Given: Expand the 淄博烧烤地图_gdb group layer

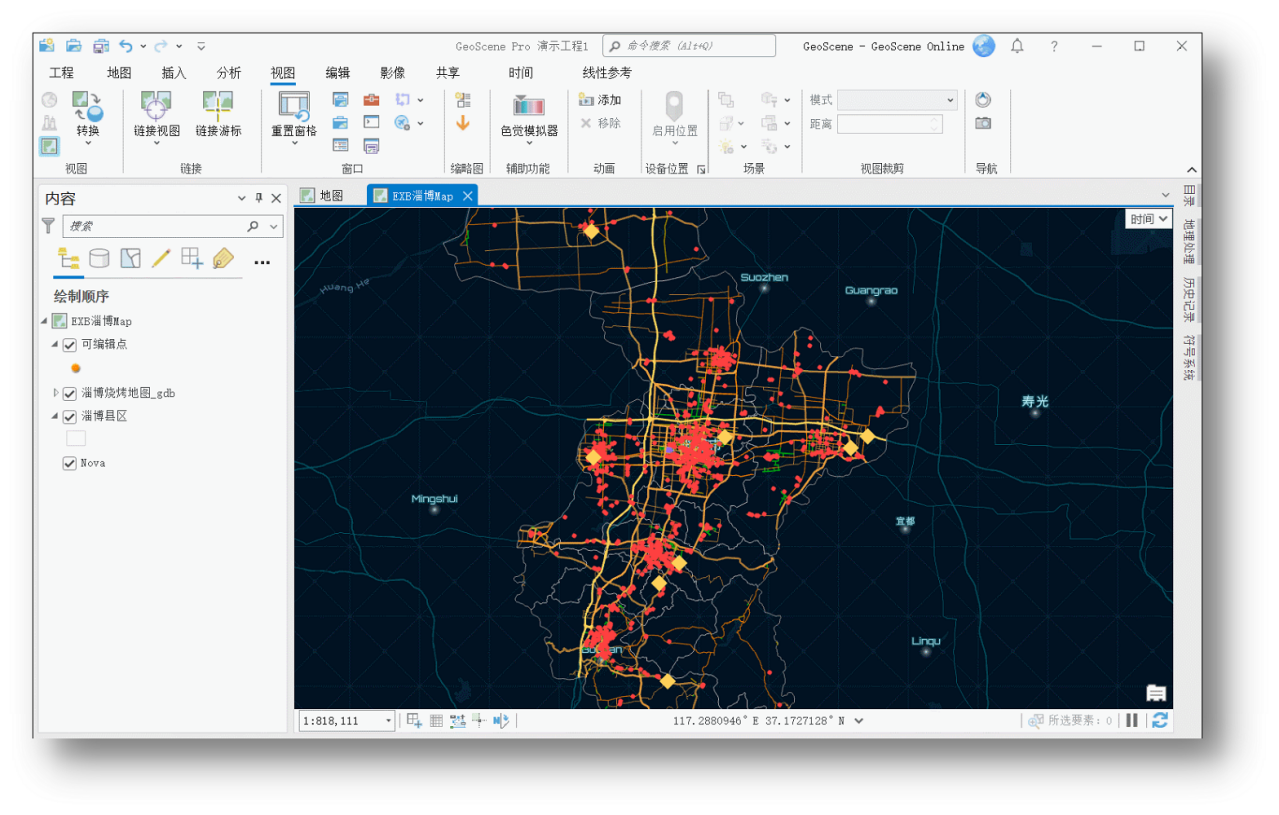Looking at the screenshot, I should tap(56, 393).
